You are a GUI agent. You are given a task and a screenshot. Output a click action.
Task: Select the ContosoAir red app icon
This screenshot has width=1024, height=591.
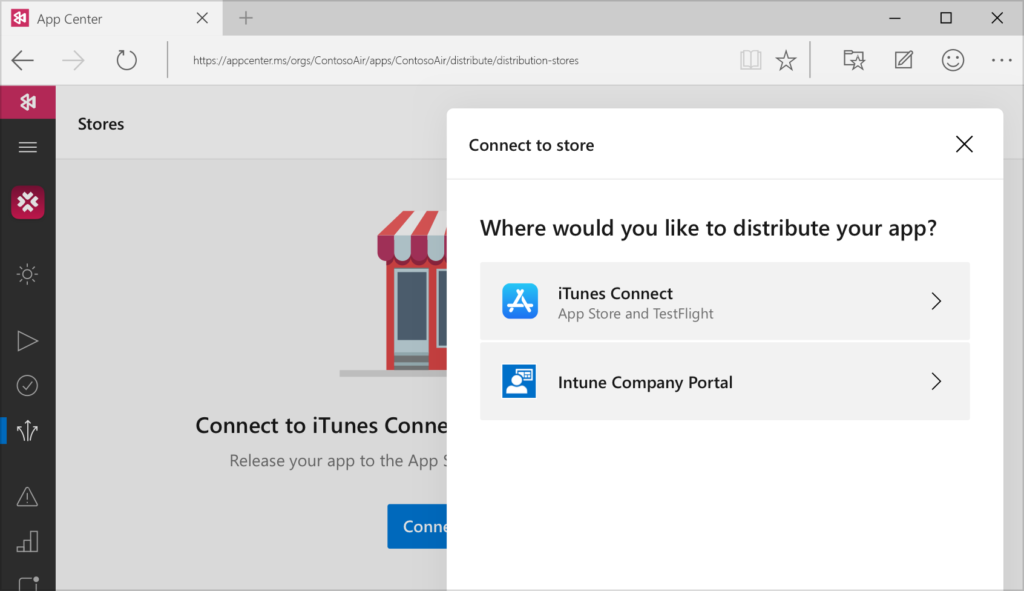tap(27, 202)
